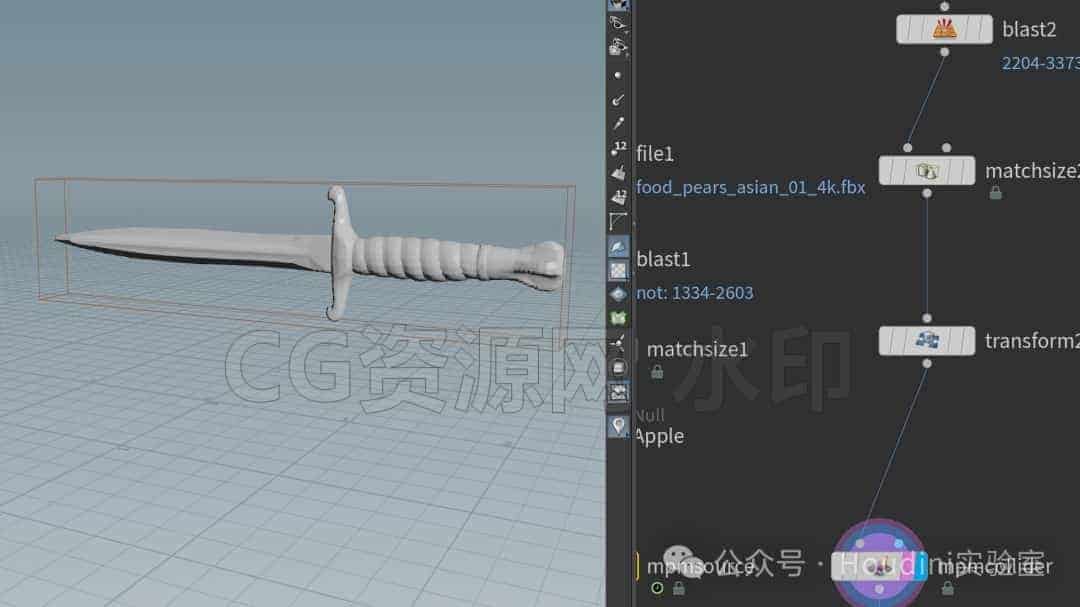Click the blast2 node's explosion icon

click(944, 29)
